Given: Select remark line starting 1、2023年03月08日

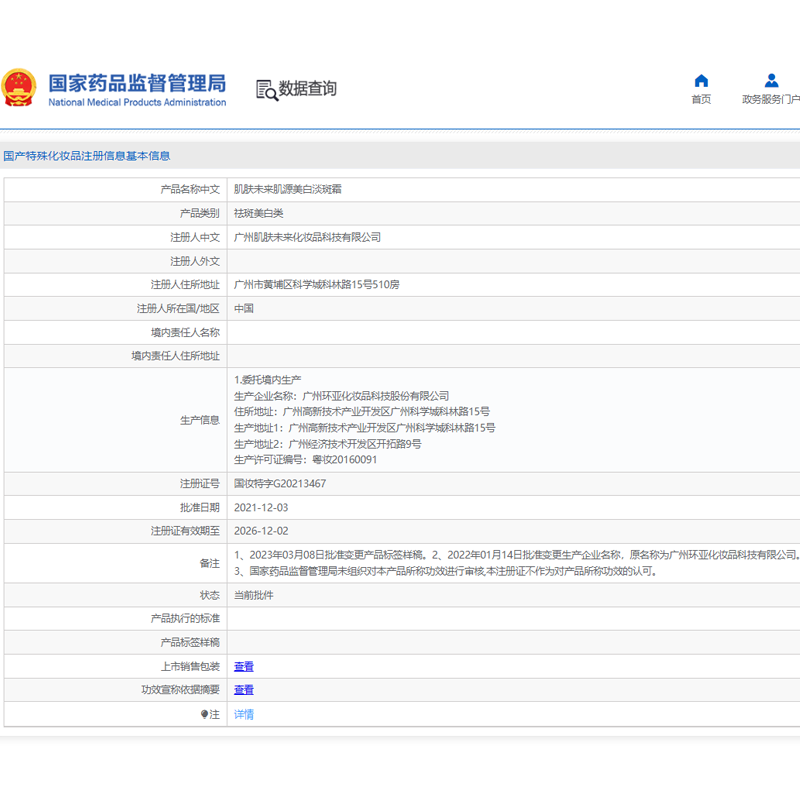Looking at the screenshot, I should point(517,555).
